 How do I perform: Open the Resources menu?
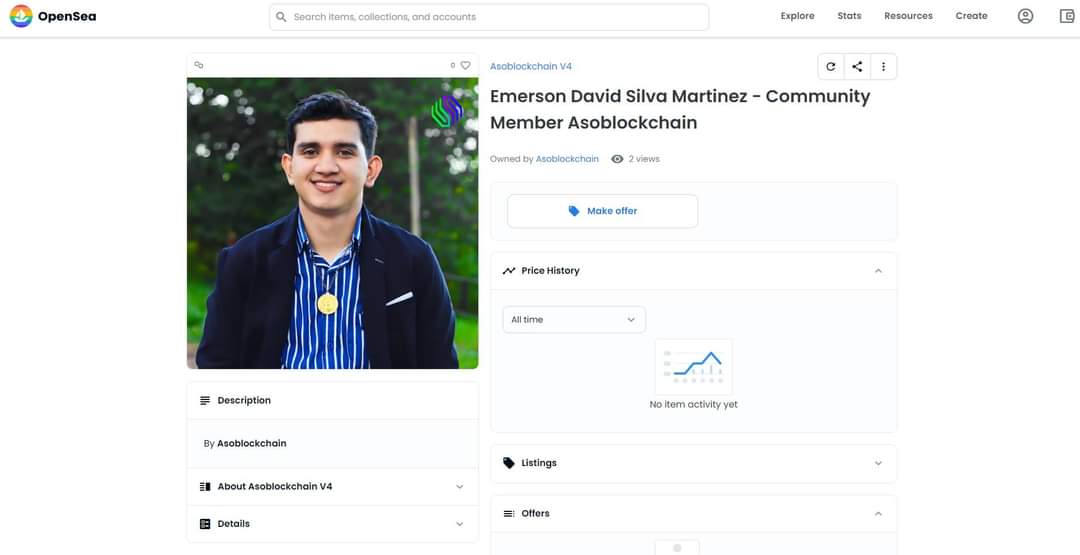908,16
